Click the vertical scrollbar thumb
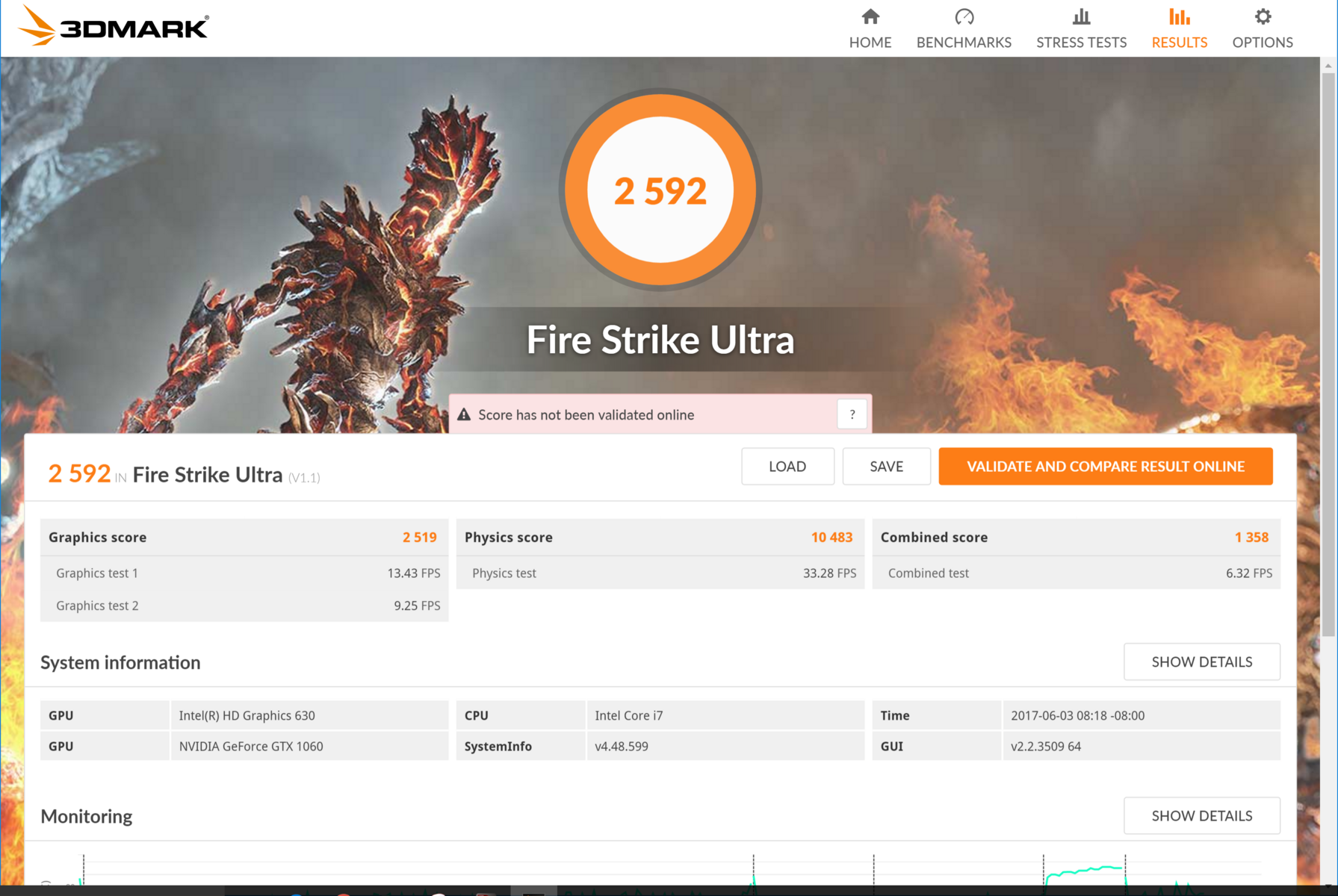The height and width of the screenshot is (896, 1338). (1328, 355)
